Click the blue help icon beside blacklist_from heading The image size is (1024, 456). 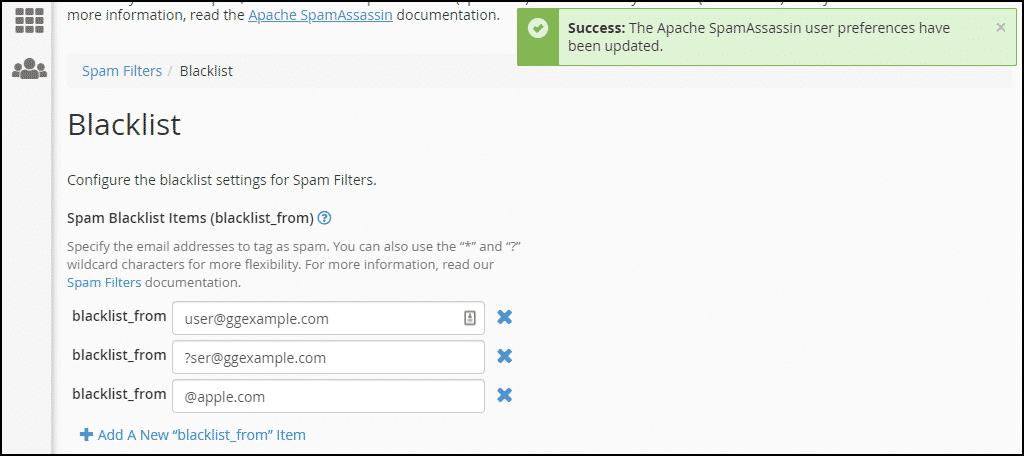(x=324, y=218)
